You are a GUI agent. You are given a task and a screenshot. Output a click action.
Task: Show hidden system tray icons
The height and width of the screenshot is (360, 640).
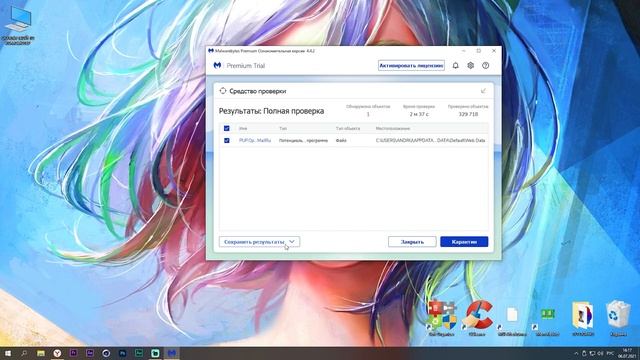pyautogui.click(x=576, y=353)
